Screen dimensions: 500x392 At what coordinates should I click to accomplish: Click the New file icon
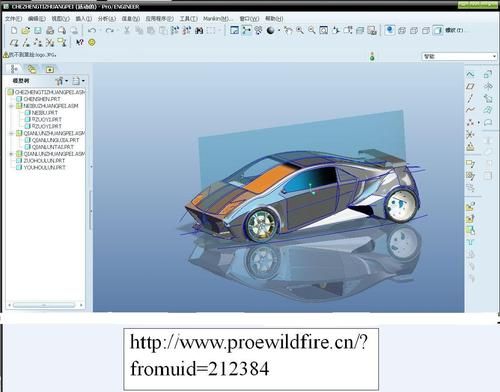tap(14, 31)
